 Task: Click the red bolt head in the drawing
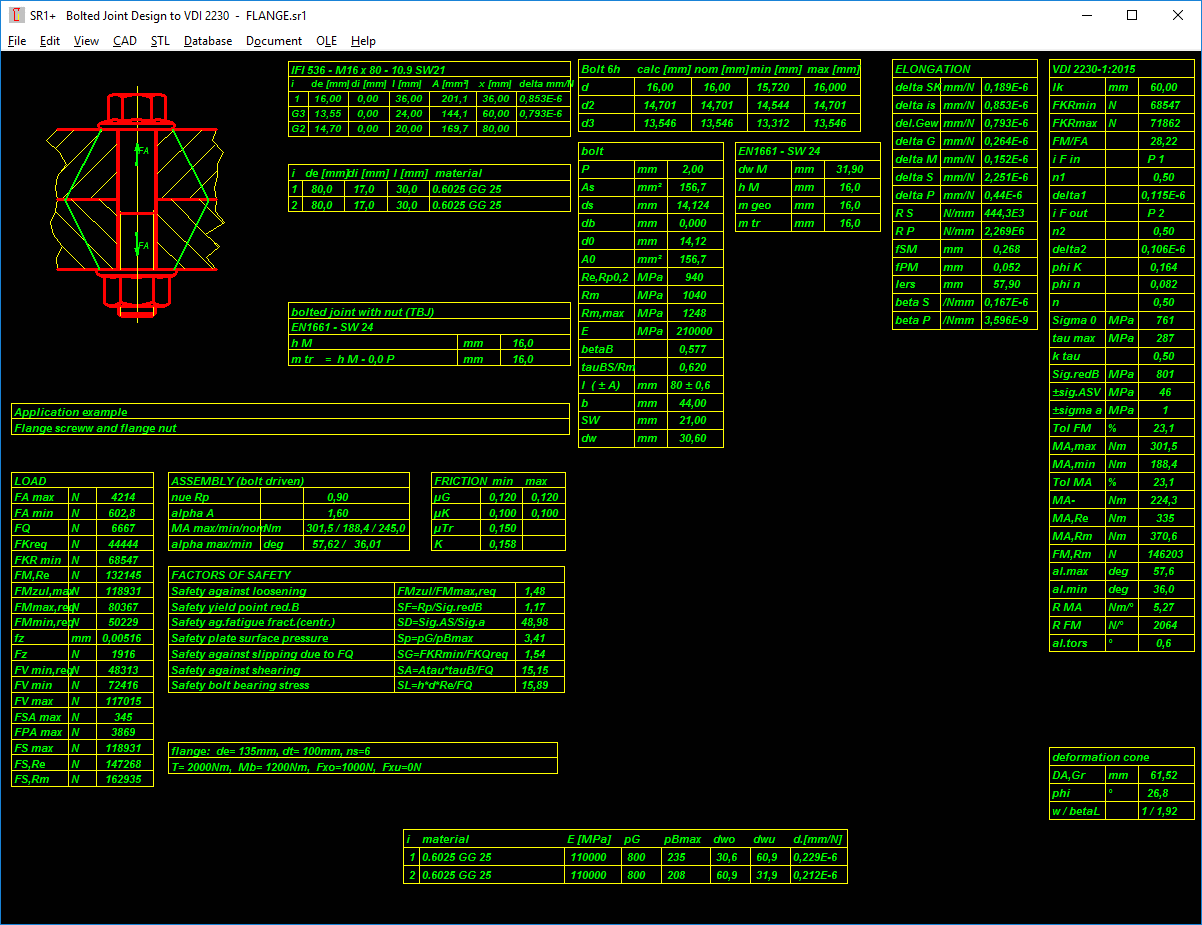coord(136,108)
